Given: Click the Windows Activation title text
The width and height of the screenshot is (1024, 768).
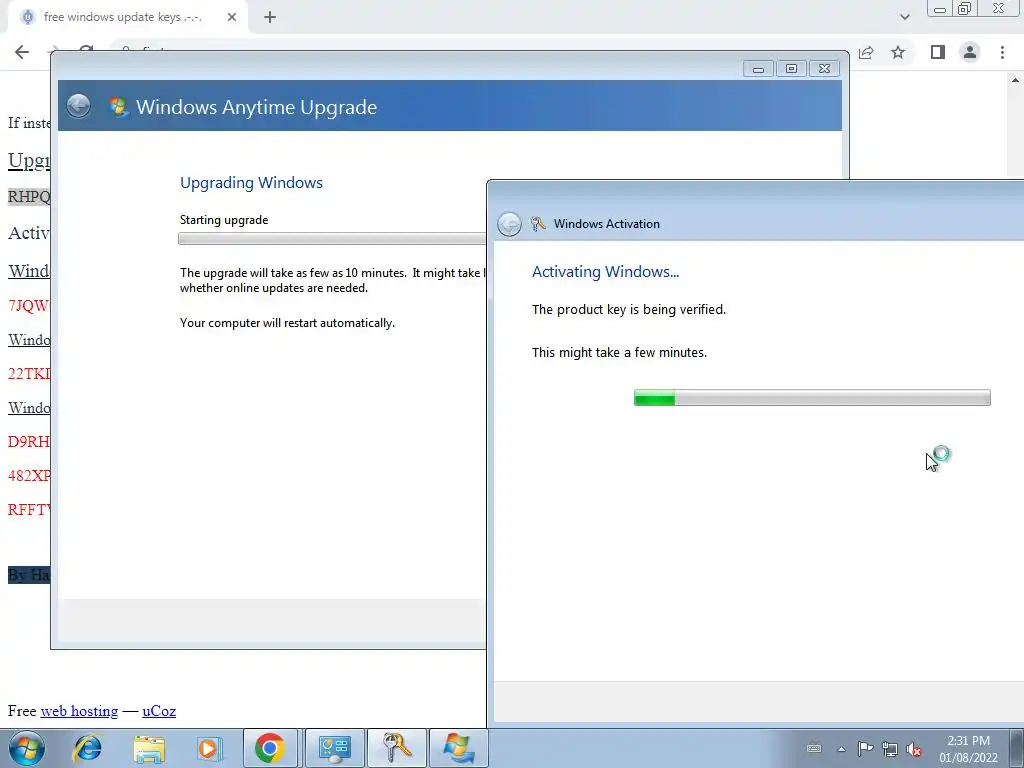Looking at the screenshot, I should 607,224.
